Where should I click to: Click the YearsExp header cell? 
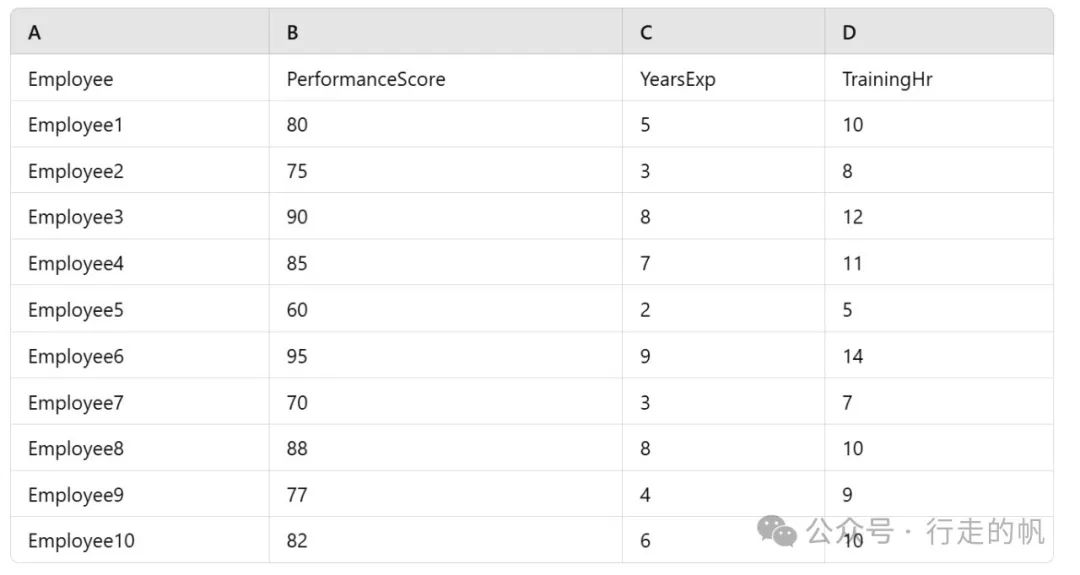(723, 79)
